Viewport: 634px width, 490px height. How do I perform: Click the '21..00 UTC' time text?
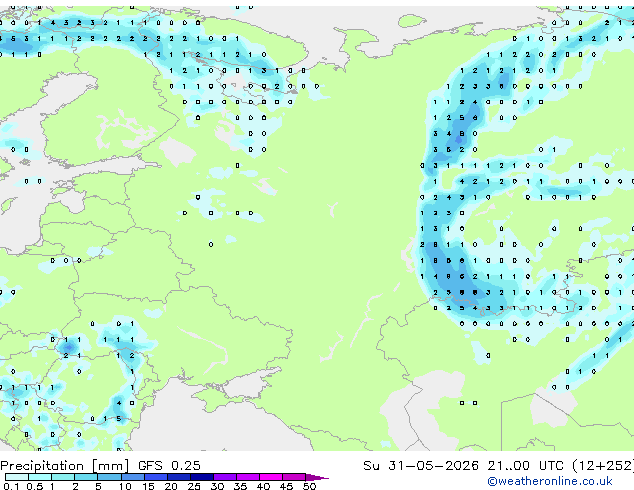point(525,466)
